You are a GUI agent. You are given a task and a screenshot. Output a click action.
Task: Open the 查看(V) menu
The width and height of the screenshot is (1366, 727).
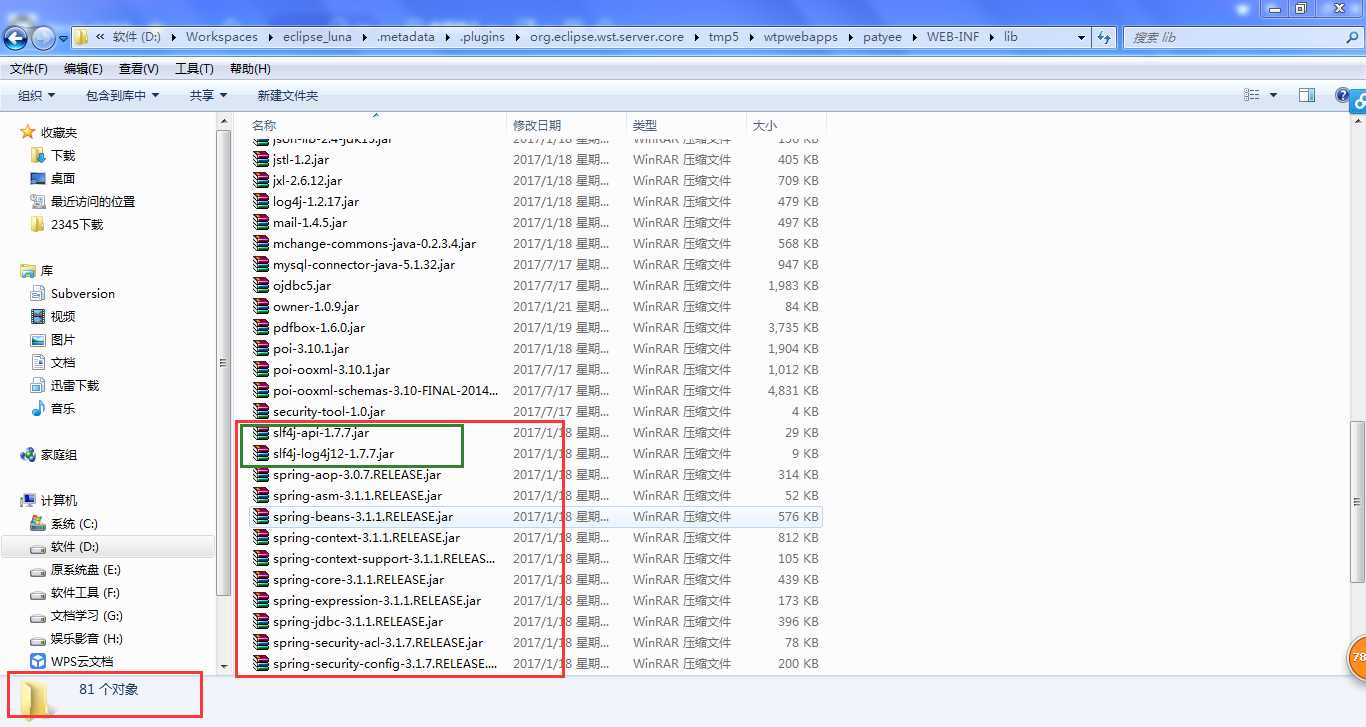139,69
